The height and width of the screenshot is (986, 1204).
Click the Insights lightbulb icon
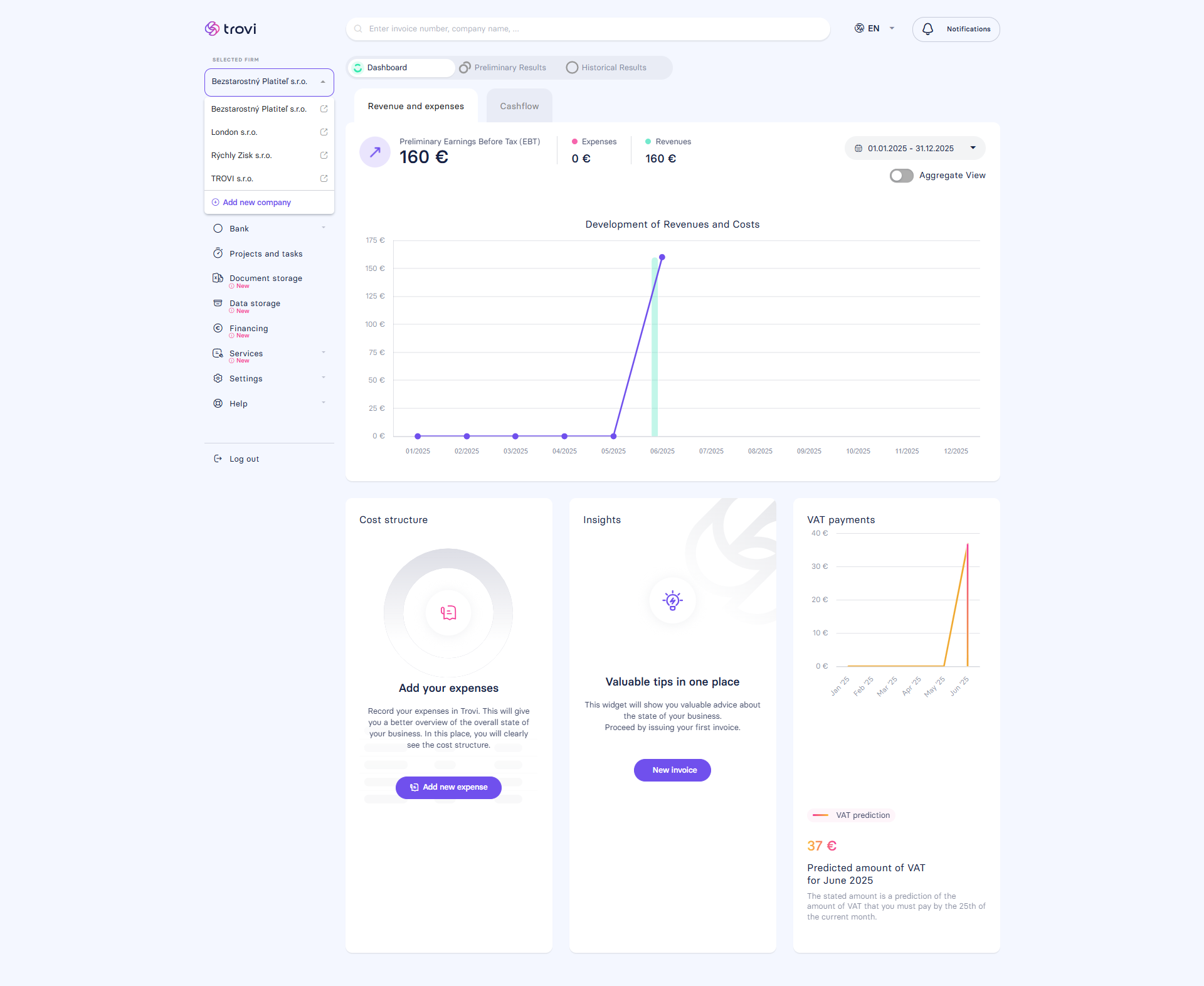click(672, 600)
